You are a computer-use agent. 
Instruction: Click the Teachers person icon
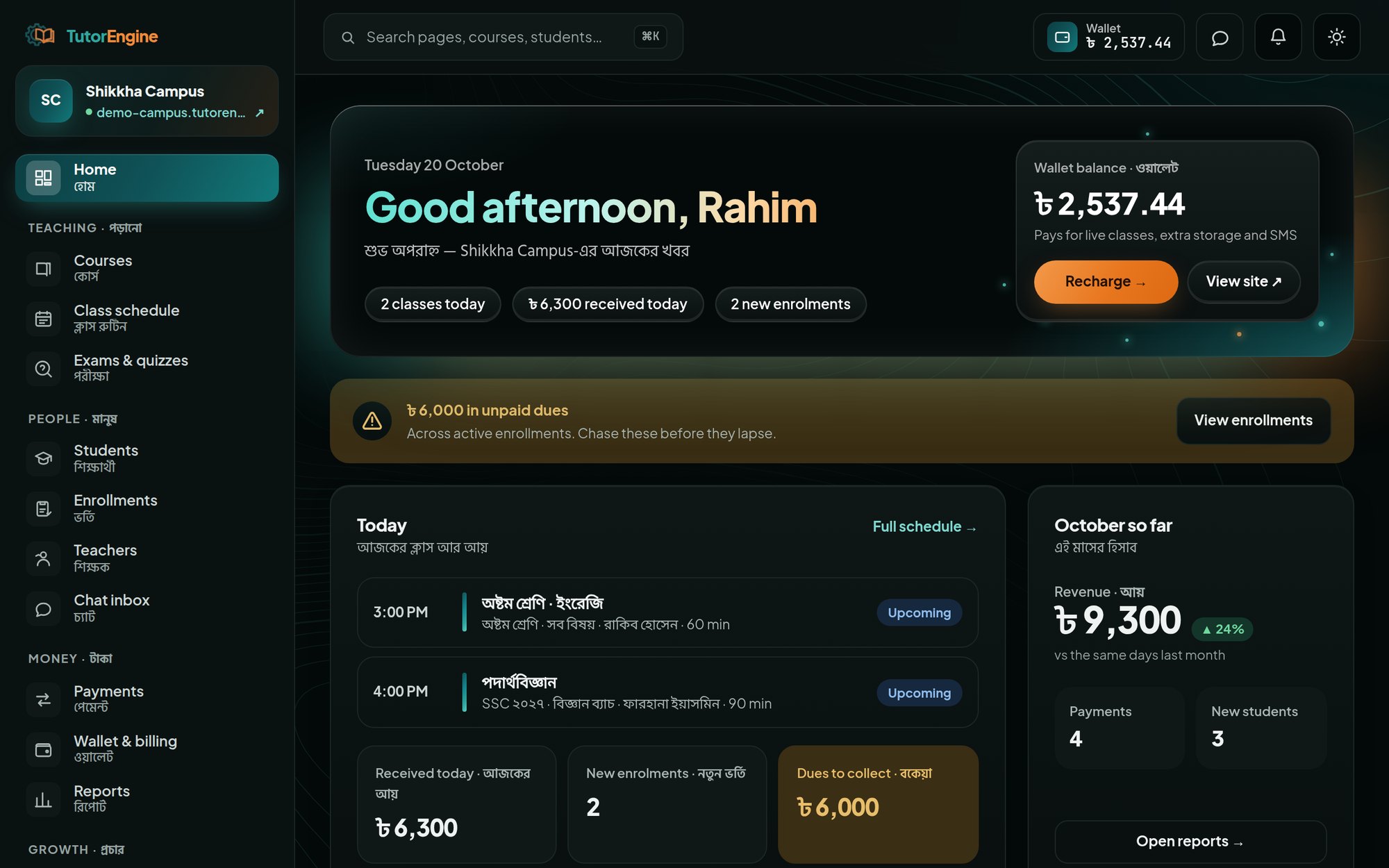pyautogui.click(x=44, y=558)
